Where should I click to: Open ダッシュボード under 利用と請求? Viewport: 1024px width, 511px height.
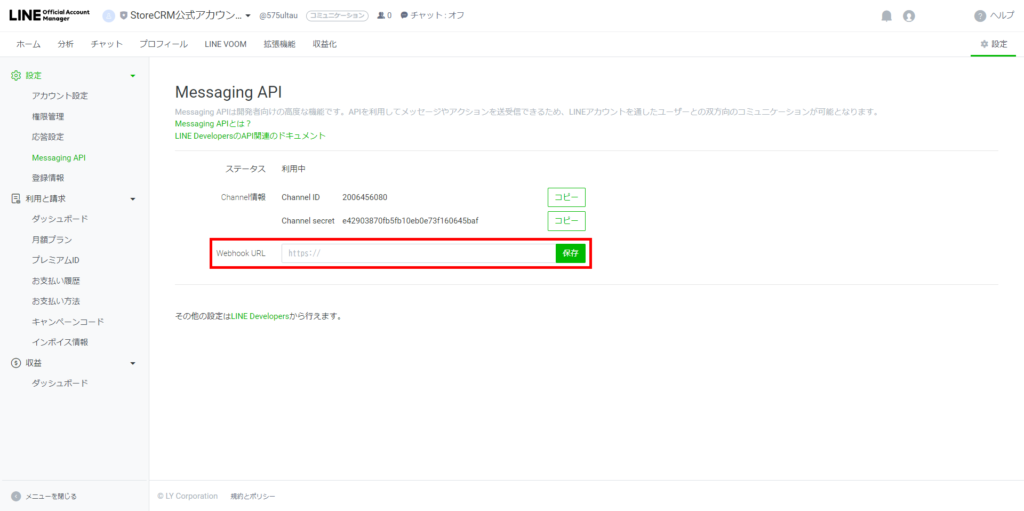(x=59, y=219)
